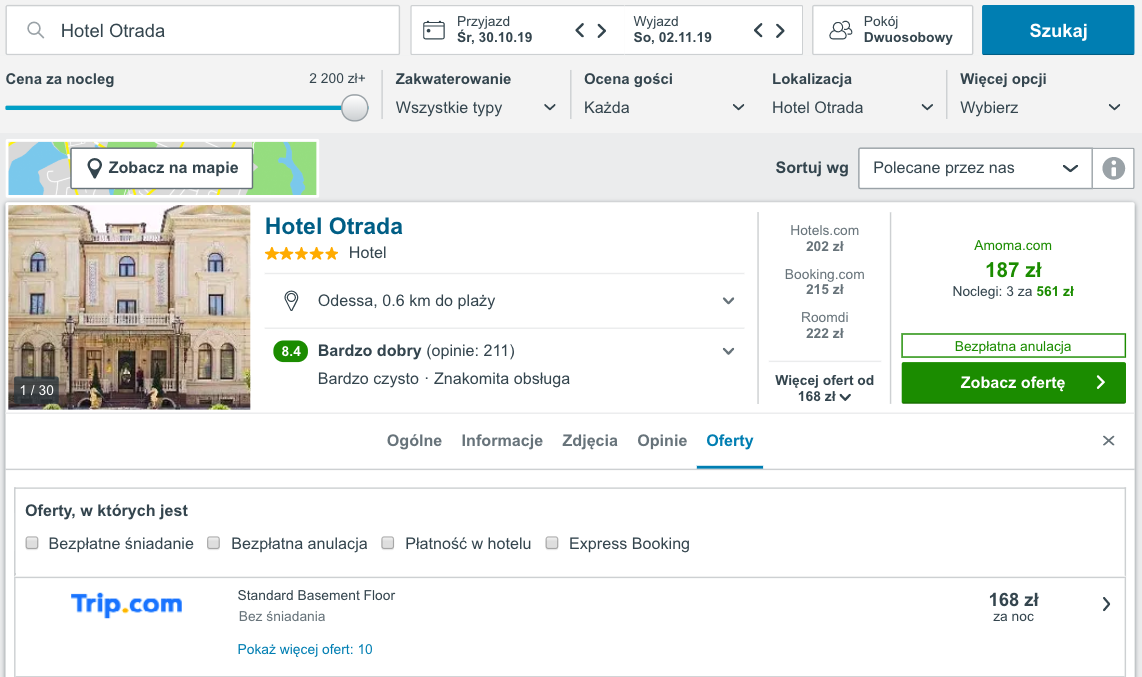
Task: Advance arrival date by one day
Action: (602, 30)
